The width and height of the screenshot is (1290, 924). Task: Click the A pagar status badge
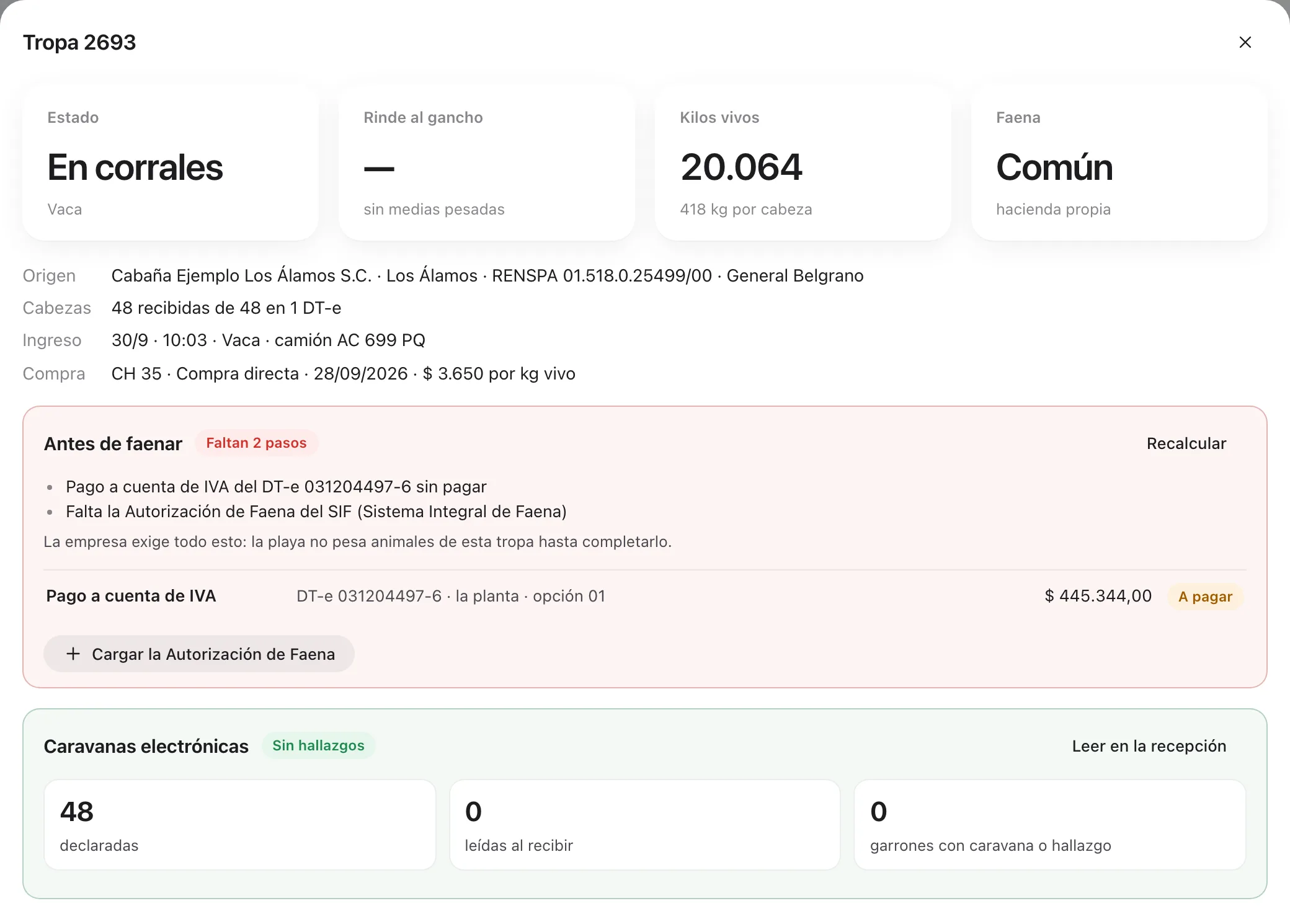(1205, 597)
